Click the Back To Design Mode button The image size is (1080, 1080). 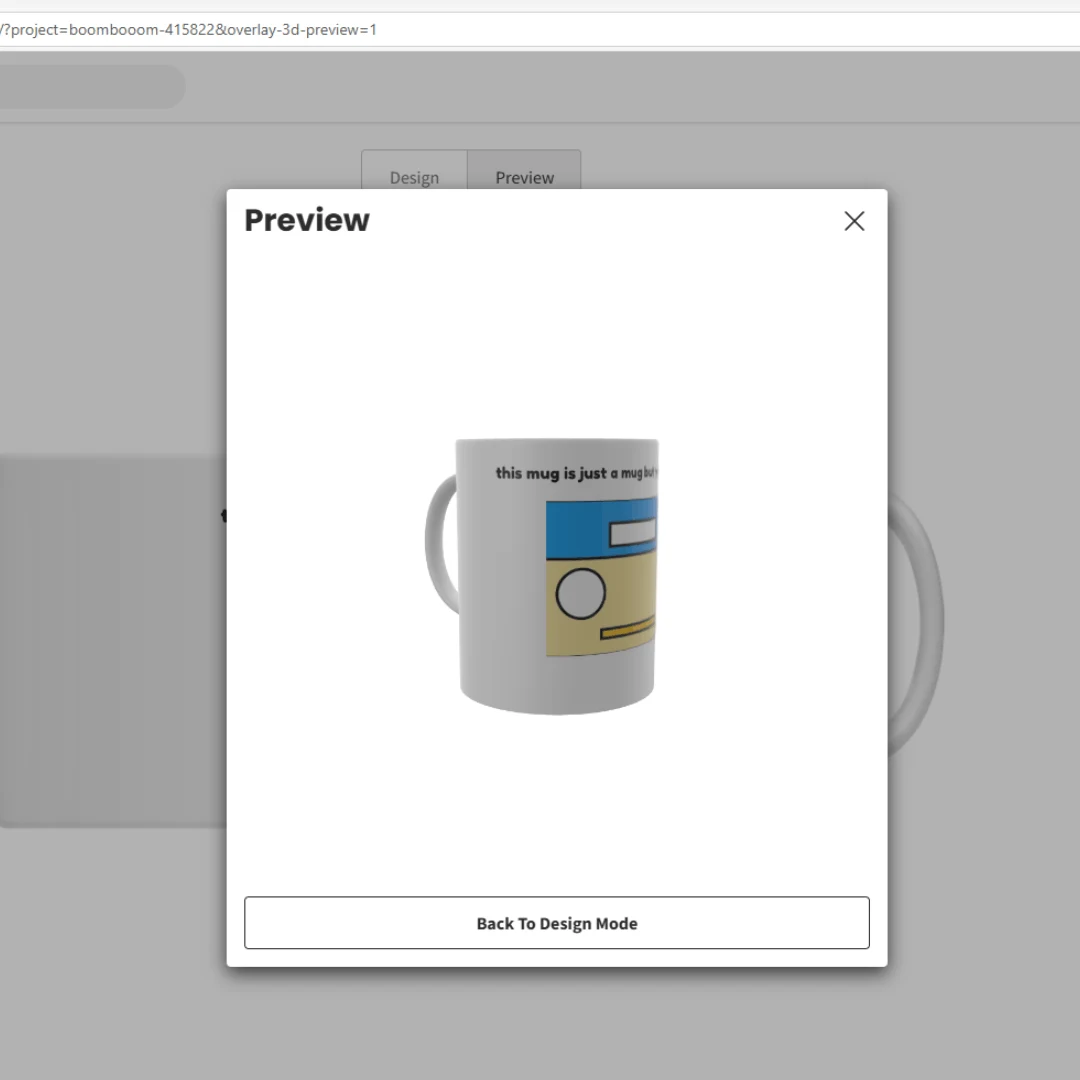pyautogui.click(x=556, y=923)
